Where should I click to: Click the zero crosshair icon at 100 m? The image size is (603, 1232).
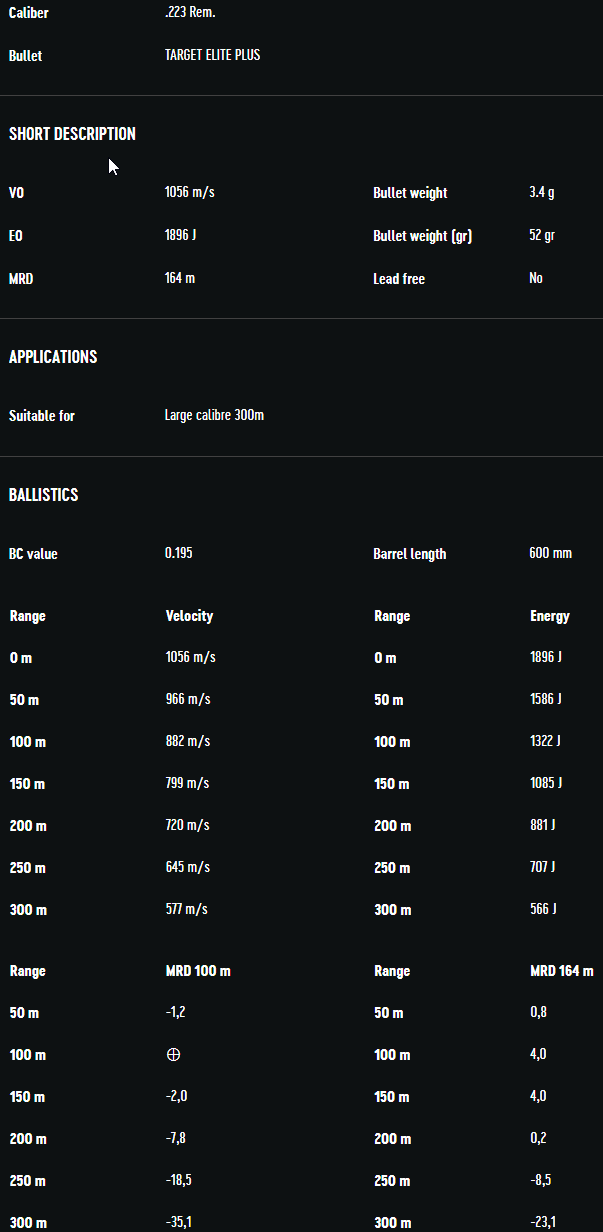coord(173,1055)
